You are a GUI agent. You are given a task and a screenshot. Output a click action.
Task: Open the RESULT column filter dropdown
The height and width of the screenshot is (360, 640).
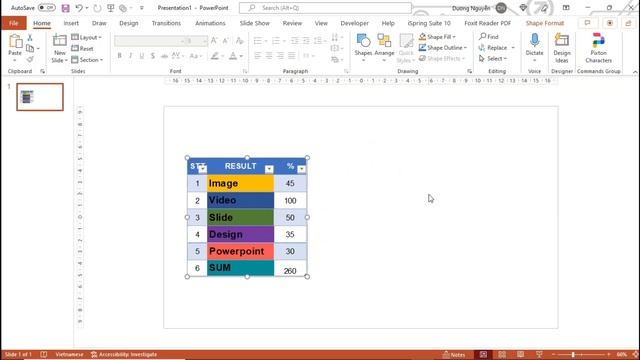coord(269,169)
